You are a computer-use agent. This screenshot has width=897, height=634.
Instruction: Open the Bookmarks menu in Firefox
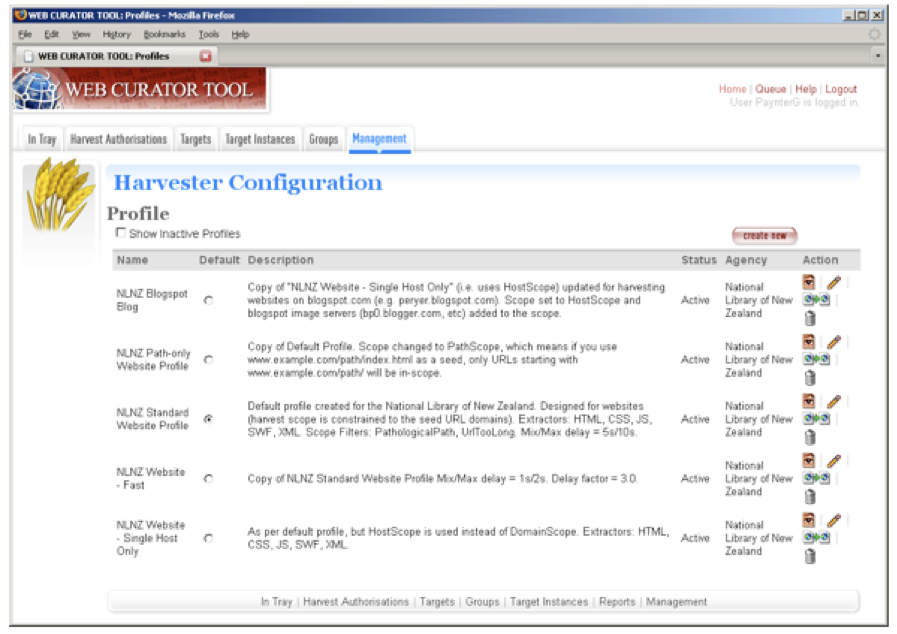164,34
